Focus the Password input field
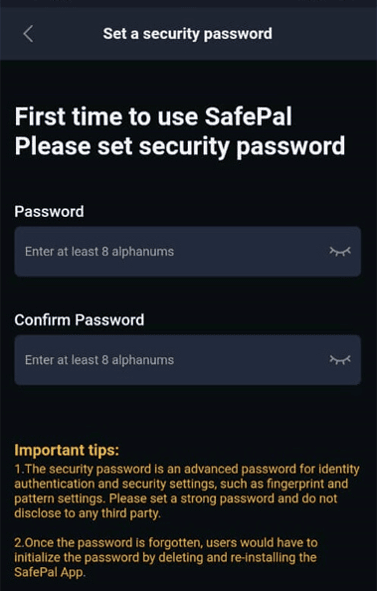Image resolution: width=377 pixels, height=591 pixels. point(187,251)
